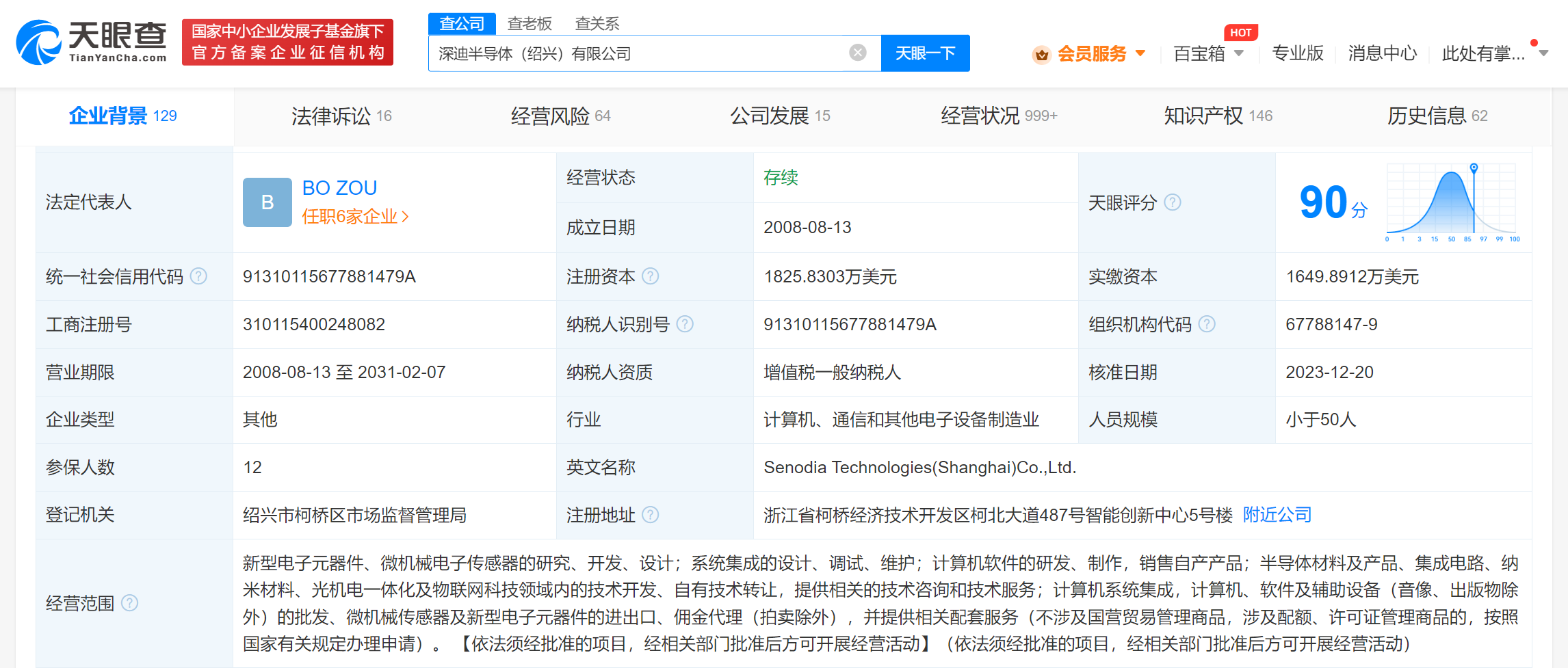Open the 附近公司 link
This screenshot has width=1568, height=668.
pyautogui.click(x=1277, y=515)
